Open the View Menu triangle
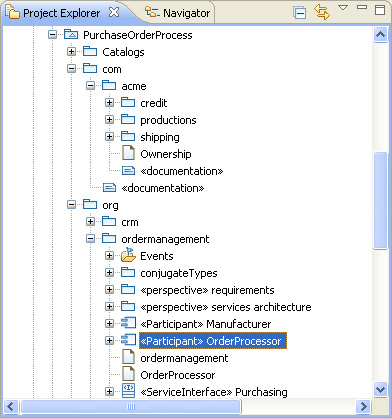The image size is (392, 418). point(343,7)
